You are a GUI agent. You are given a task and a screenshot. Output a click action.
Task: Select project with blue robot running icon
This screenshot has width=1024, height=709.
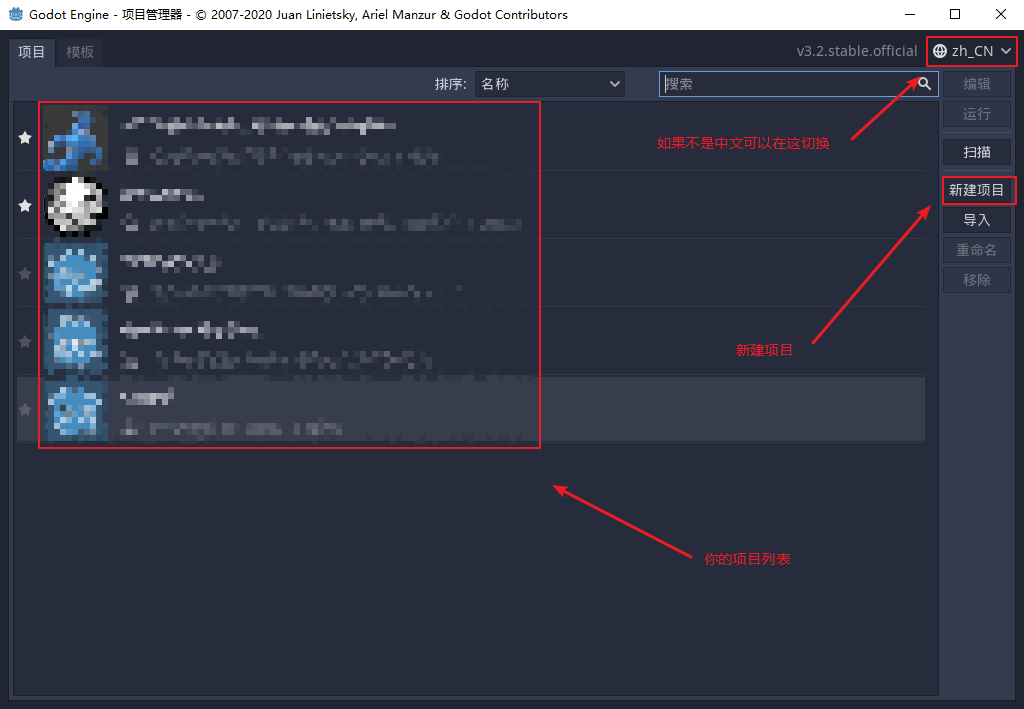75,138
